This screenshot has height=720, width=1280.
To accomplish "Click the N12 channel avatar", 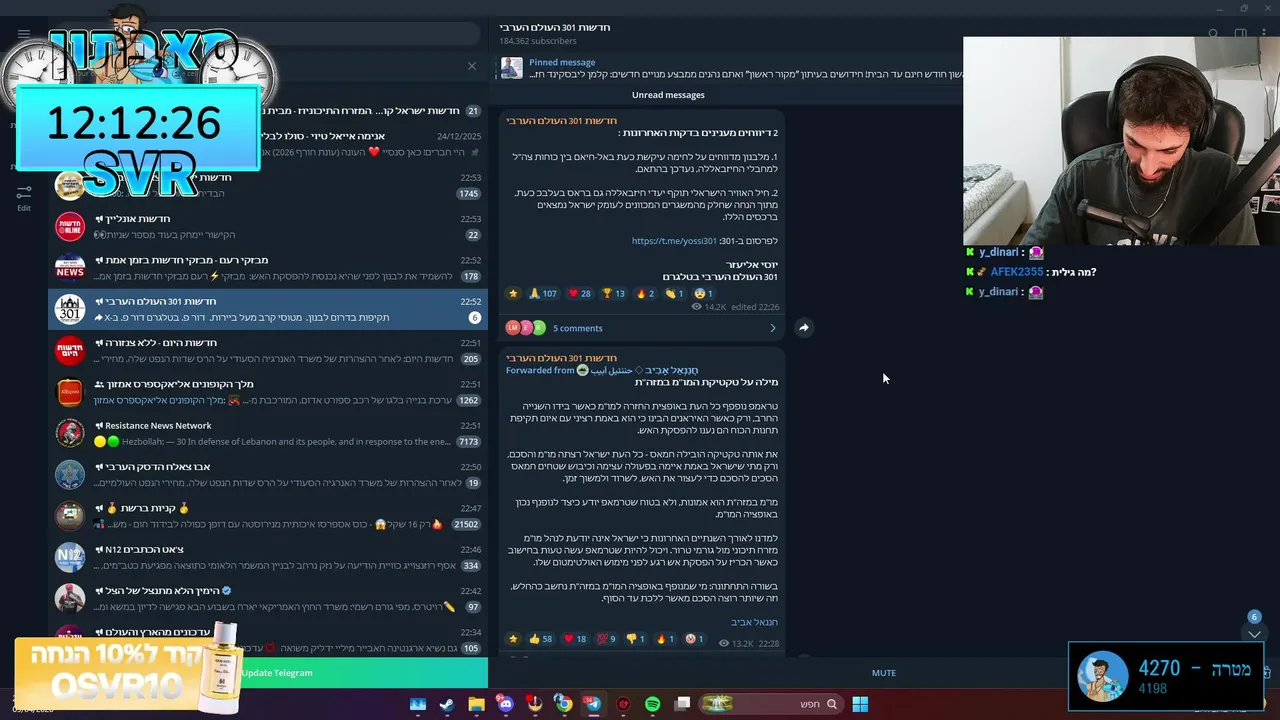I will point(69,557).
